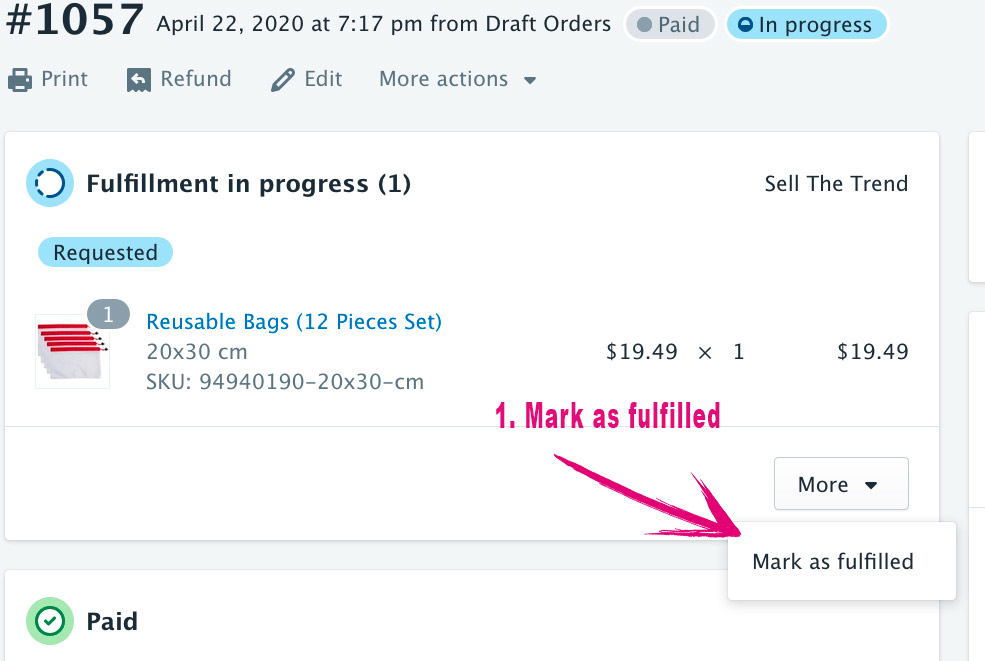This screenshot has width=985, height=661.
Task: Click the quantity badge on product image
Action: pyautogui.click(x=108, y=314)
